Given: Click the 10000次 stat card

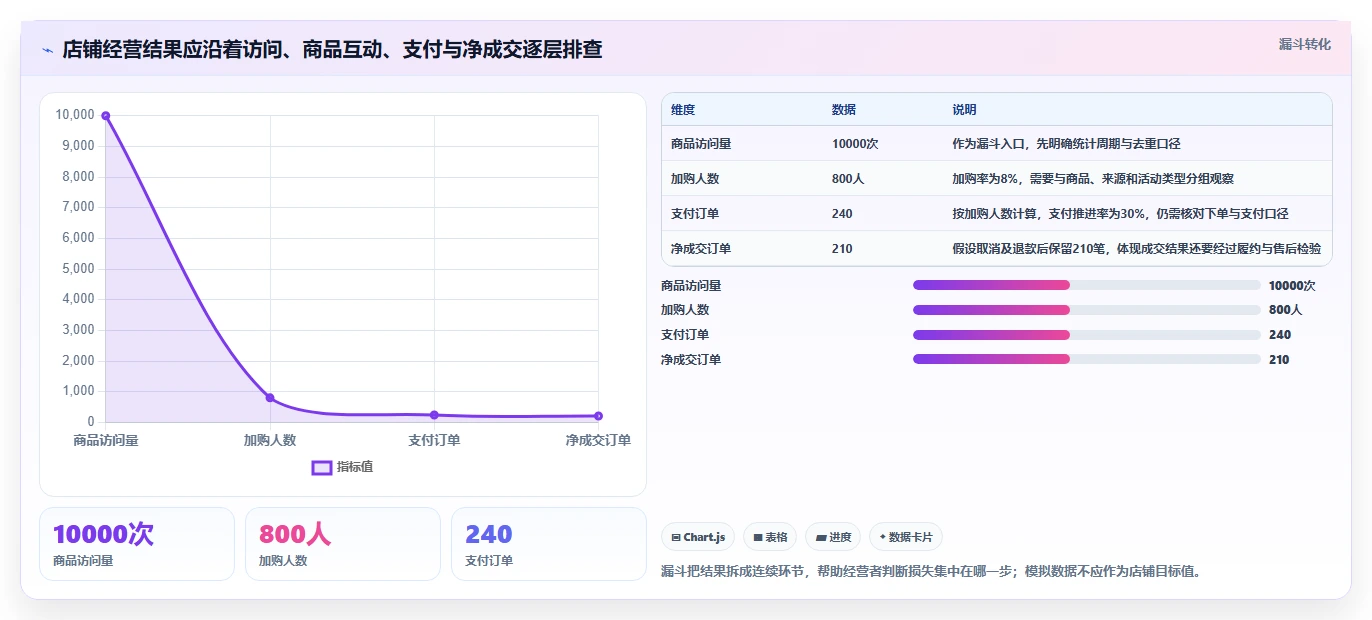Looking at the screenshot, I should (x=137, y=544).
